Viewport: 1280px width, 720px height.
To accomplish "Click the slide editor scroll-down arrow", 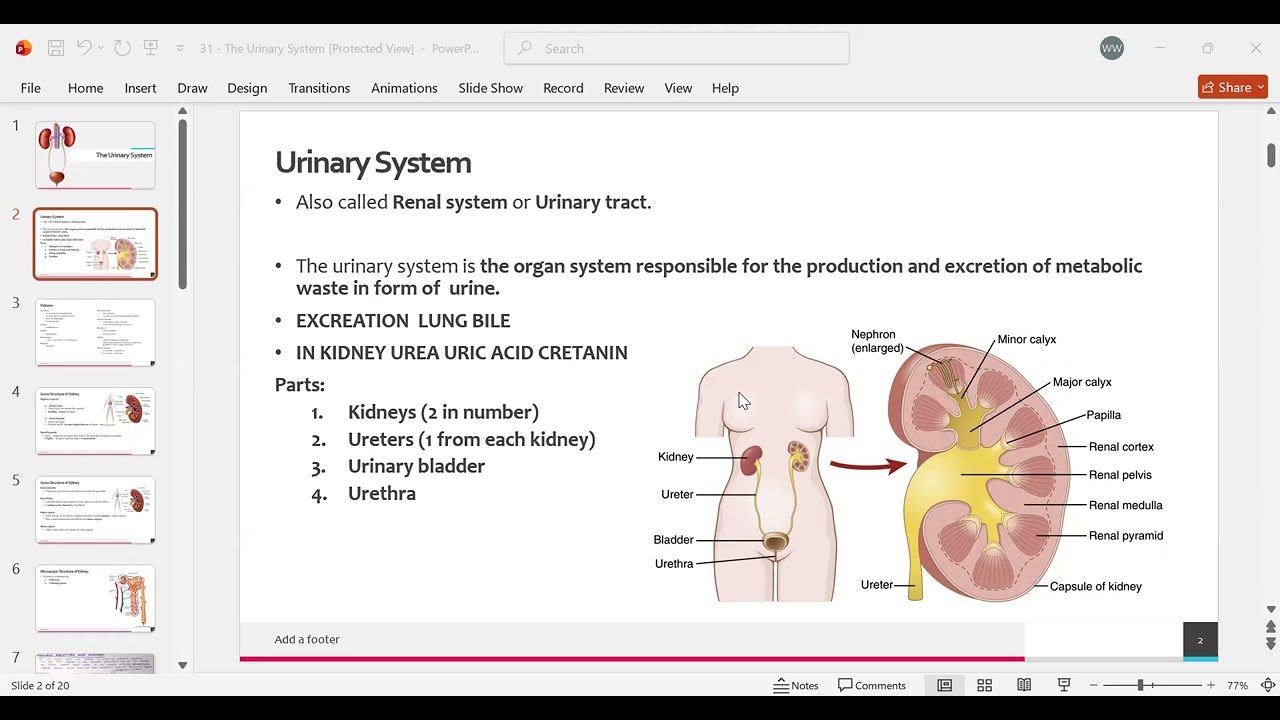I will click(1271, 609).
